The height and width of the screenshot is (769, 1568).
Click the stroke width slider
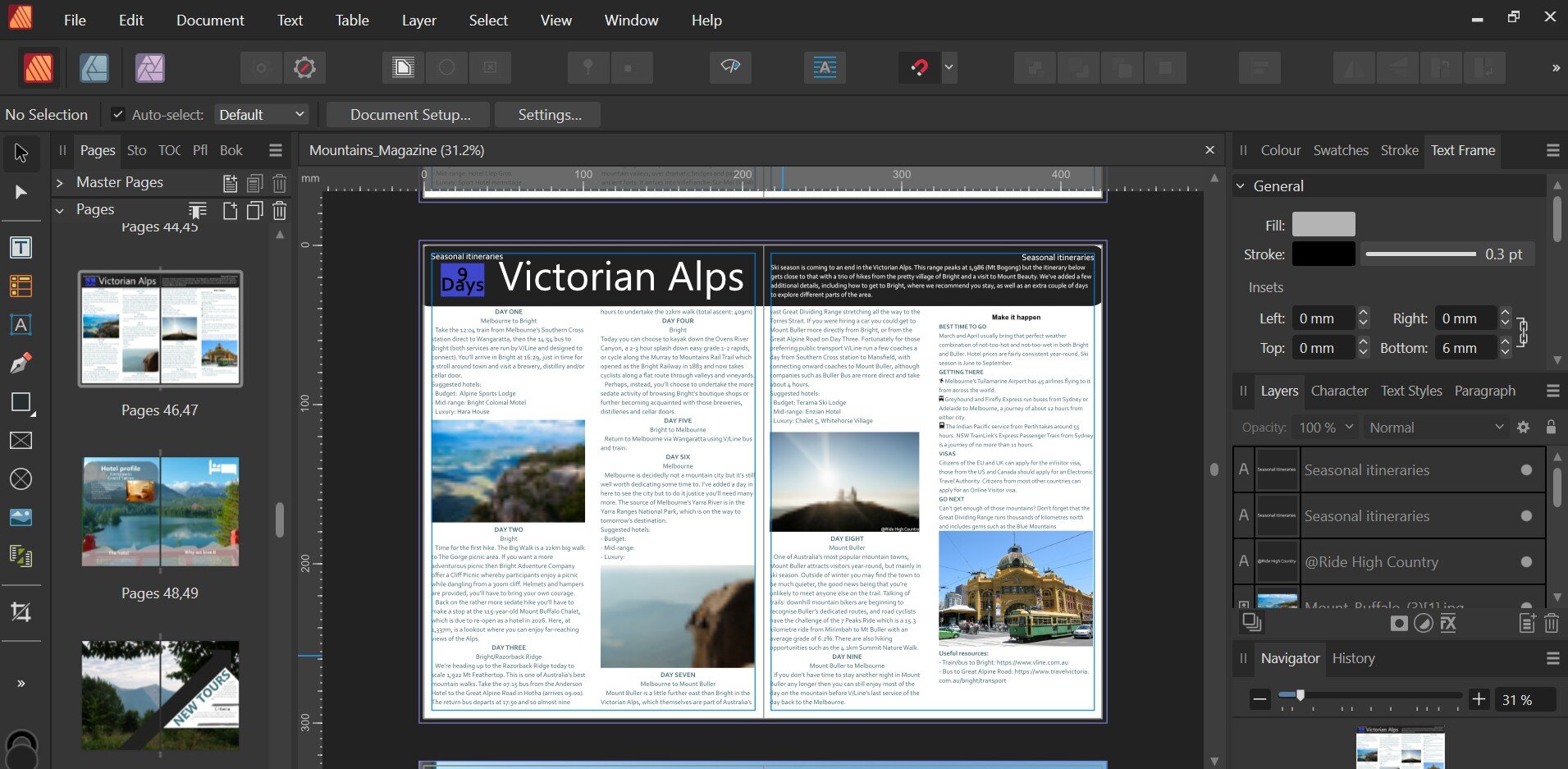[1419, 254]
